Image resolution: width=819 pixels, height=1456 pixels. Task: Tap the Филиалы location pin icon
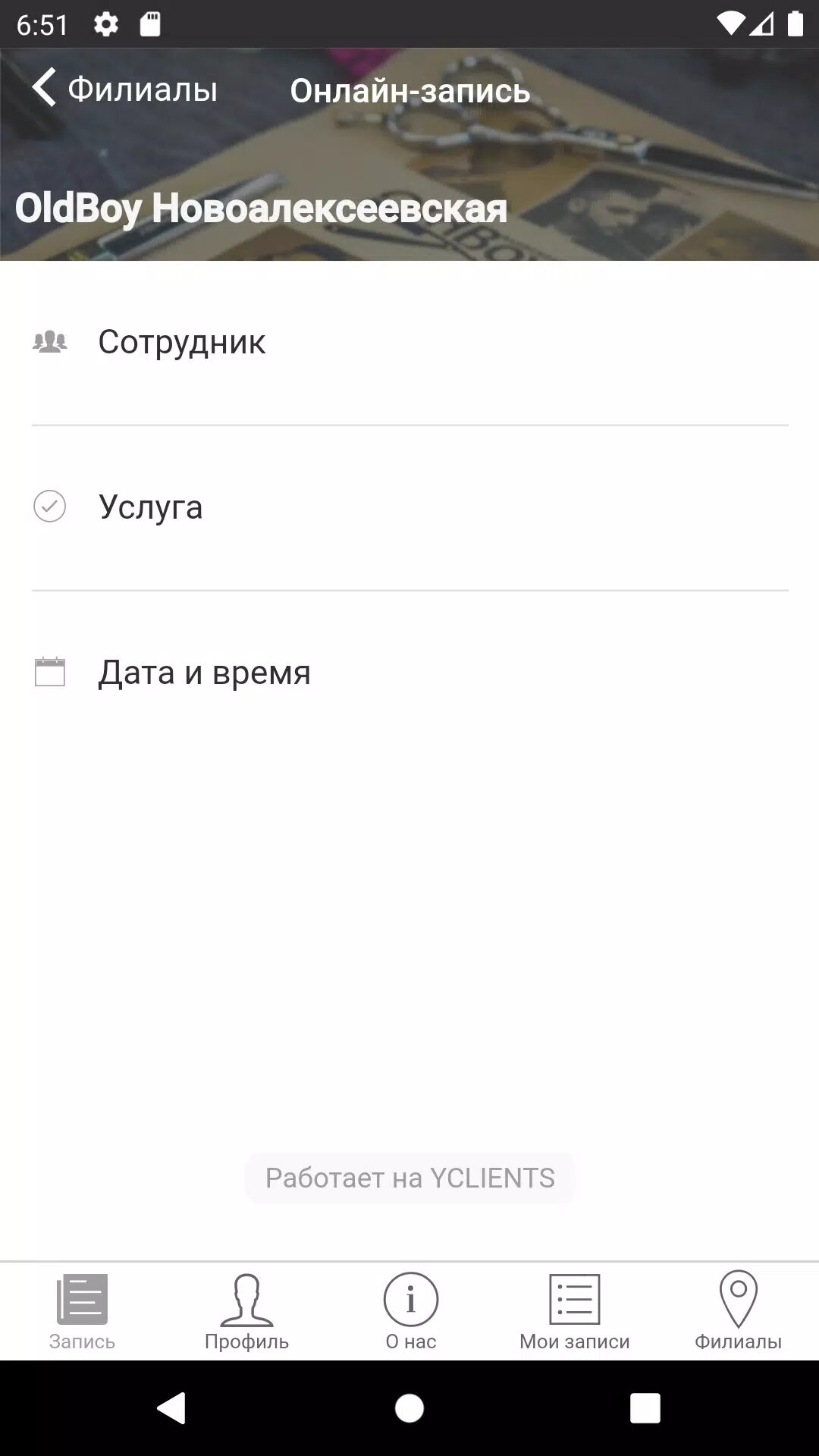tap(738, 1299)
